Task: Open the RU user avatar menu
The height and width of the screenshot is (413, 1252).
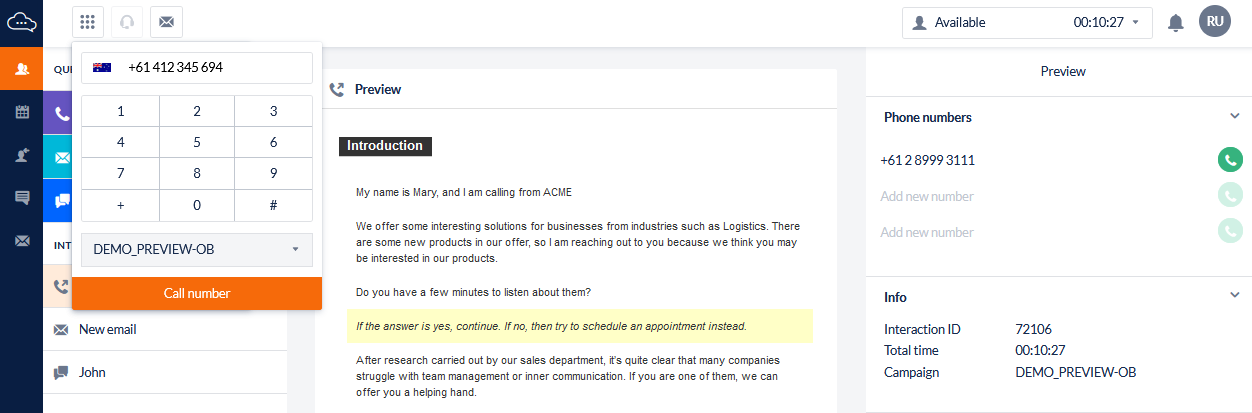Action: pyautogui.click(x=1214, y=21)
